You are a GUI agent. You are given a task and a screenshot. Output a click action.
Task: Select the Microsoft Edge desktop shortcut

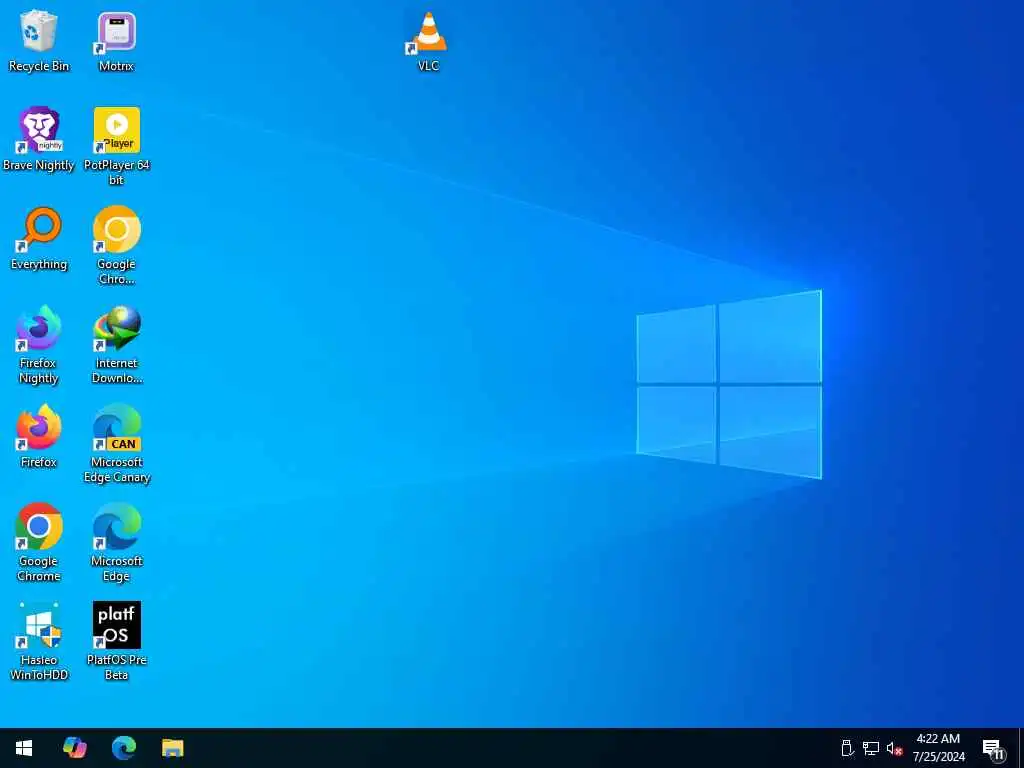pos(116,543)
